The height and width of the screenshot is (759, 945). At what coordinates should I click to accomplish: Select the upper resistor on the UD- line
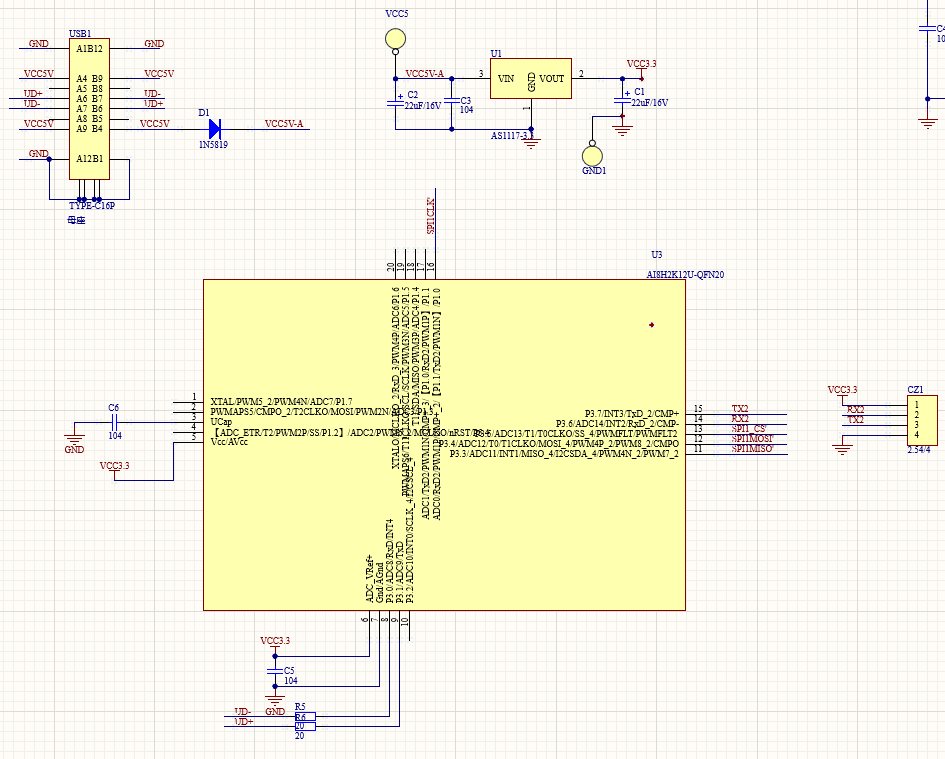point(305,717)
